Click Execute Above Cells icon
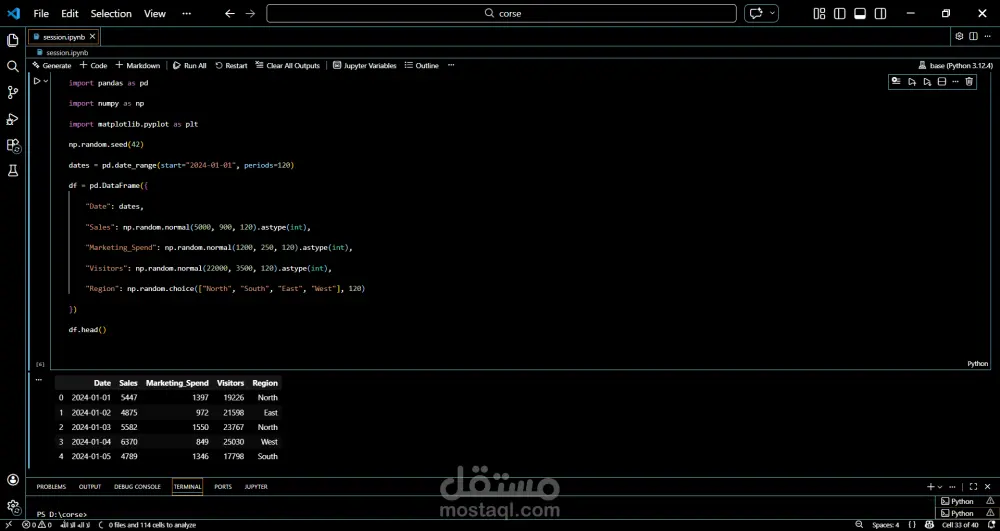 click(912, 81)
